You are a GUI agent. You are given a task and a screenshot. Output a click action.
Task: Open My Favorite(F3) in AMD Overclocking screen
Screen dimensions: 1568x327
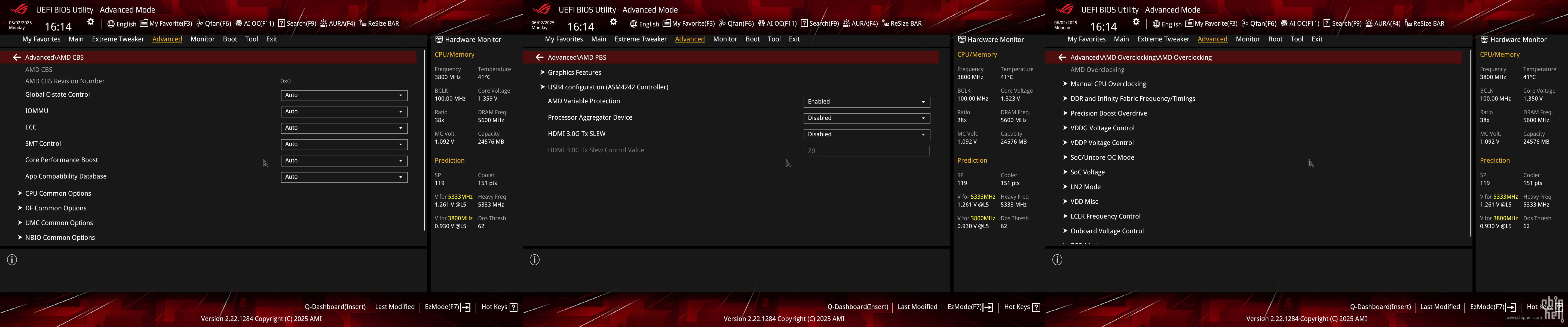pyautogui.click(x=1211, y=24)
